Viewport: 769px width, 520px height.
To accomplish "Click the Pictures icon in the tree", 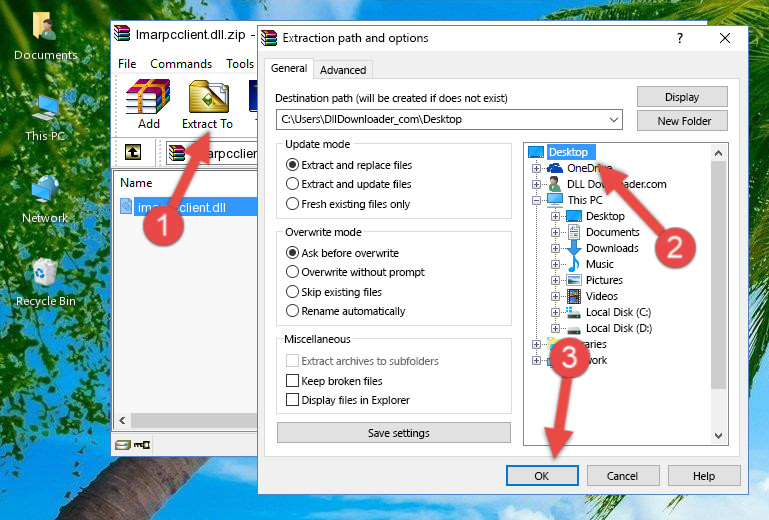I will point(574,280).
